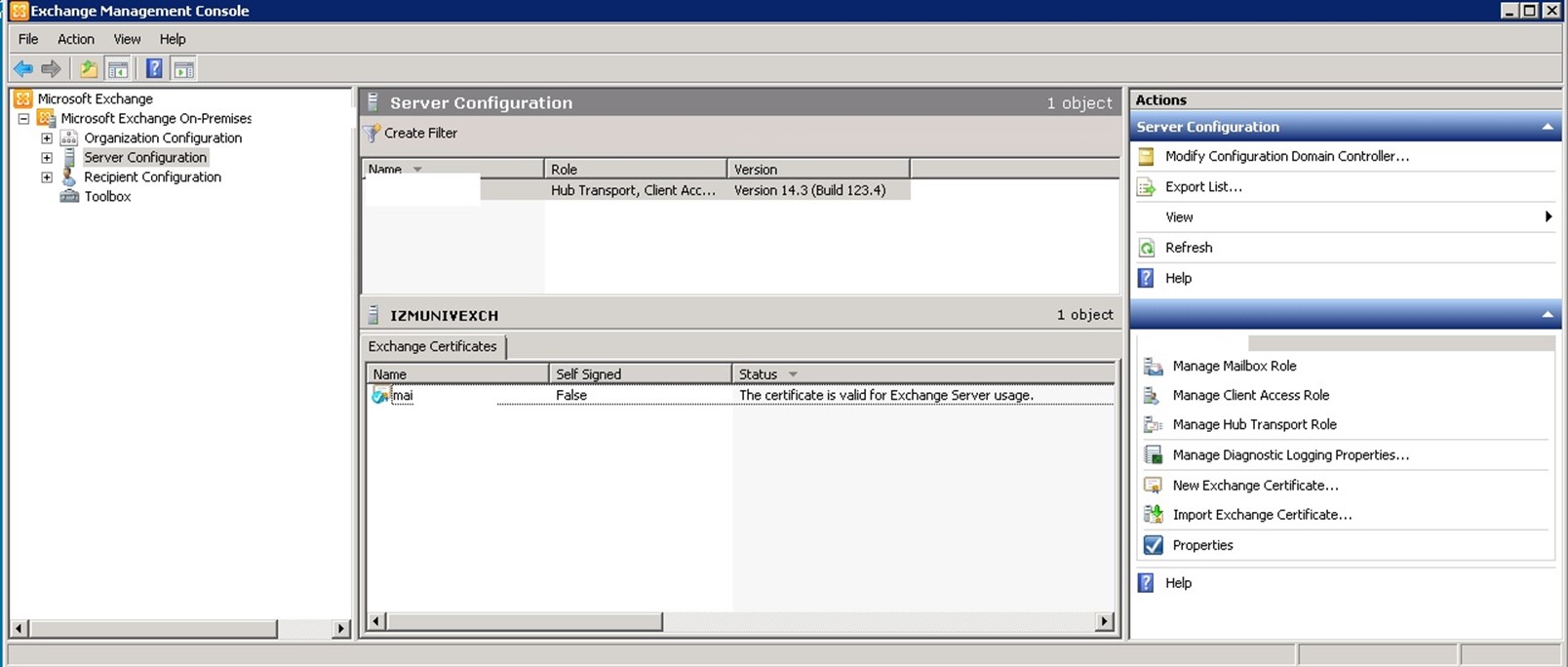This screenshot has width=1568, height=667.
Task: Open the View submenu arrow in Actions
Action: (1548, 216)
